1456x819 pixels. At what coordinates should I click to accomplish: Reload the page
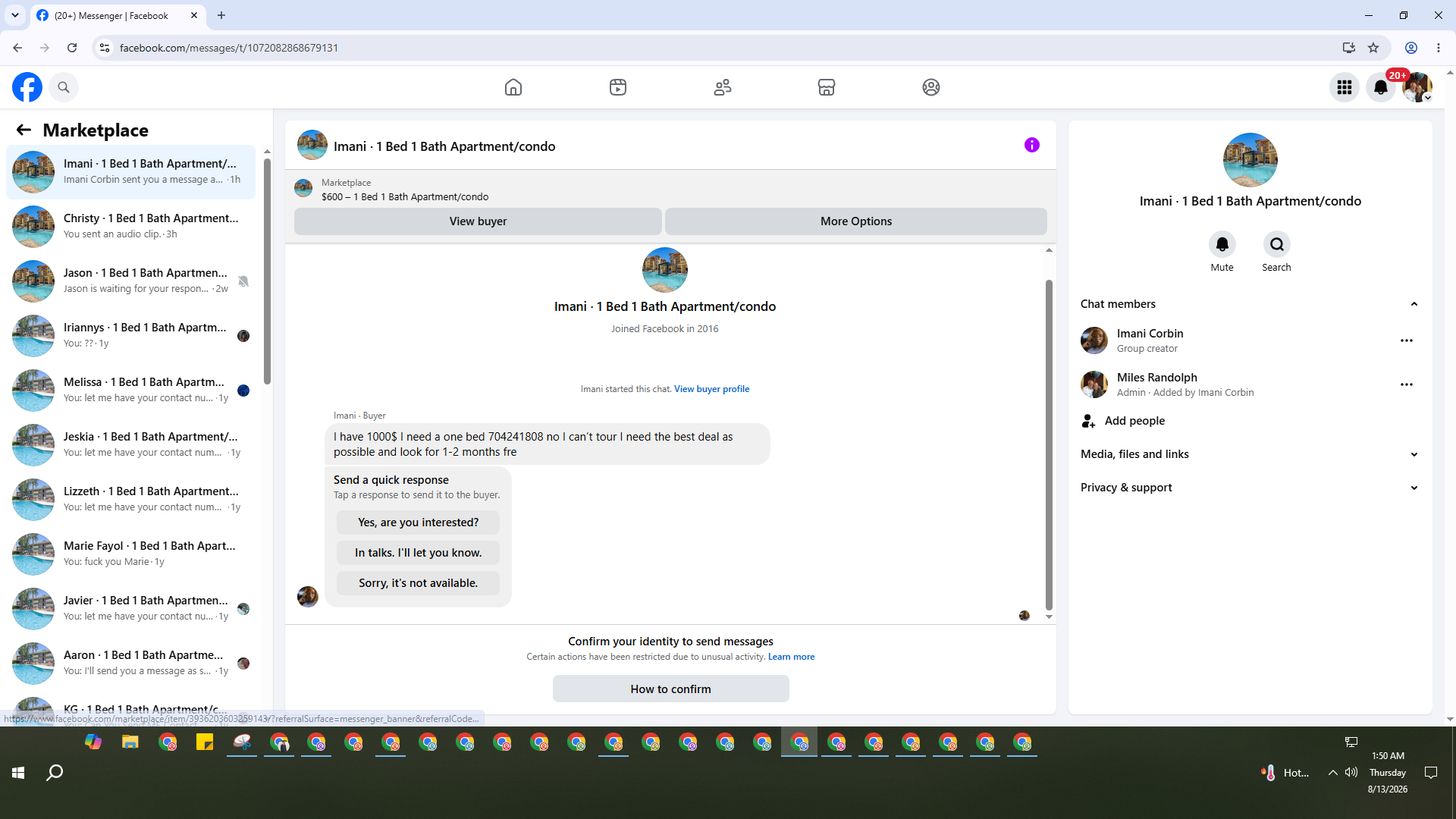point(72,48)
